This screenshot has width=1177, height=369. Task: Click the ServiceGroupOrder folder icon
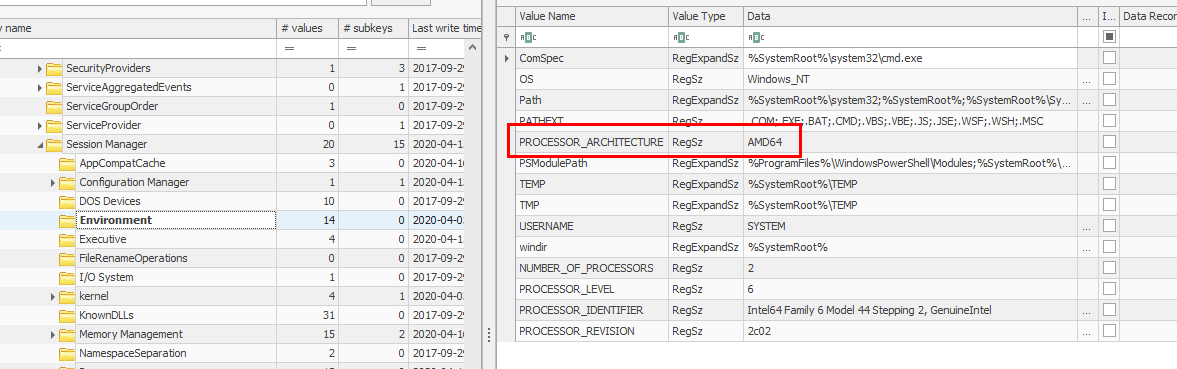coord(53,106)
